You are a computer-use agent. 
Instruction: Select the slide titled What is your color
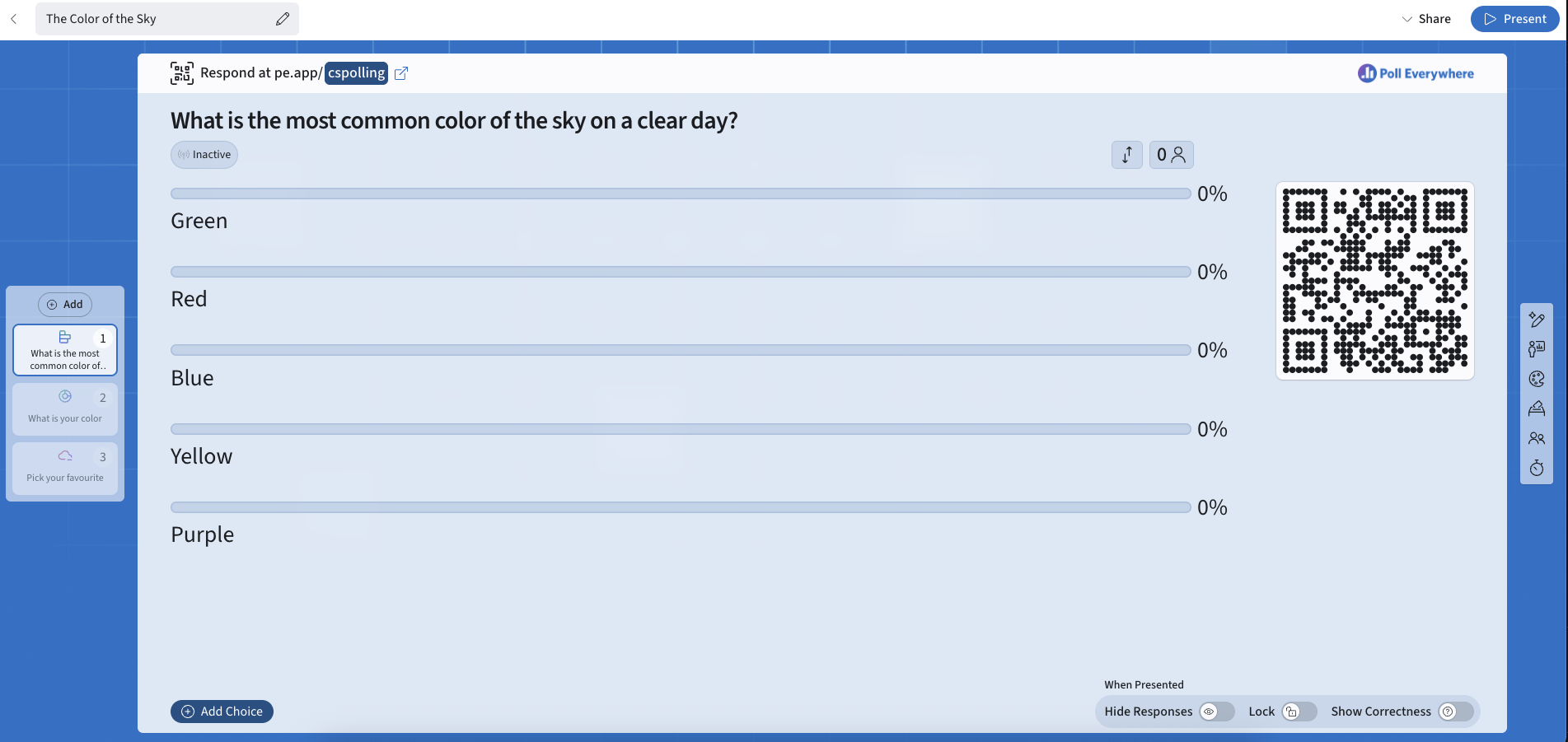click(x=64, y=408)
